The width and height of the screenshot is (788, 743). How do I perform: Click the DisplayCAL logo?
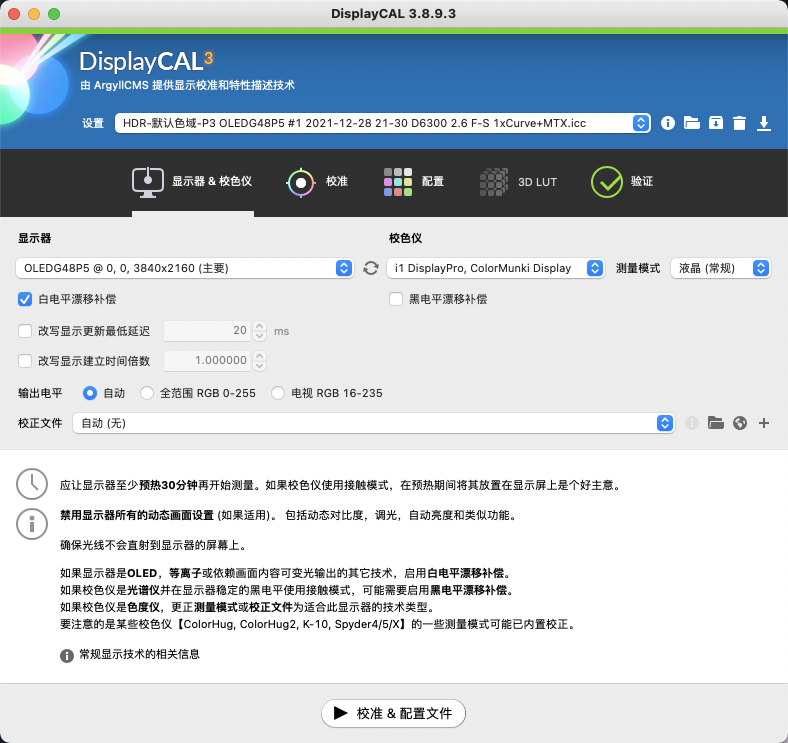(x=146, y=61)
